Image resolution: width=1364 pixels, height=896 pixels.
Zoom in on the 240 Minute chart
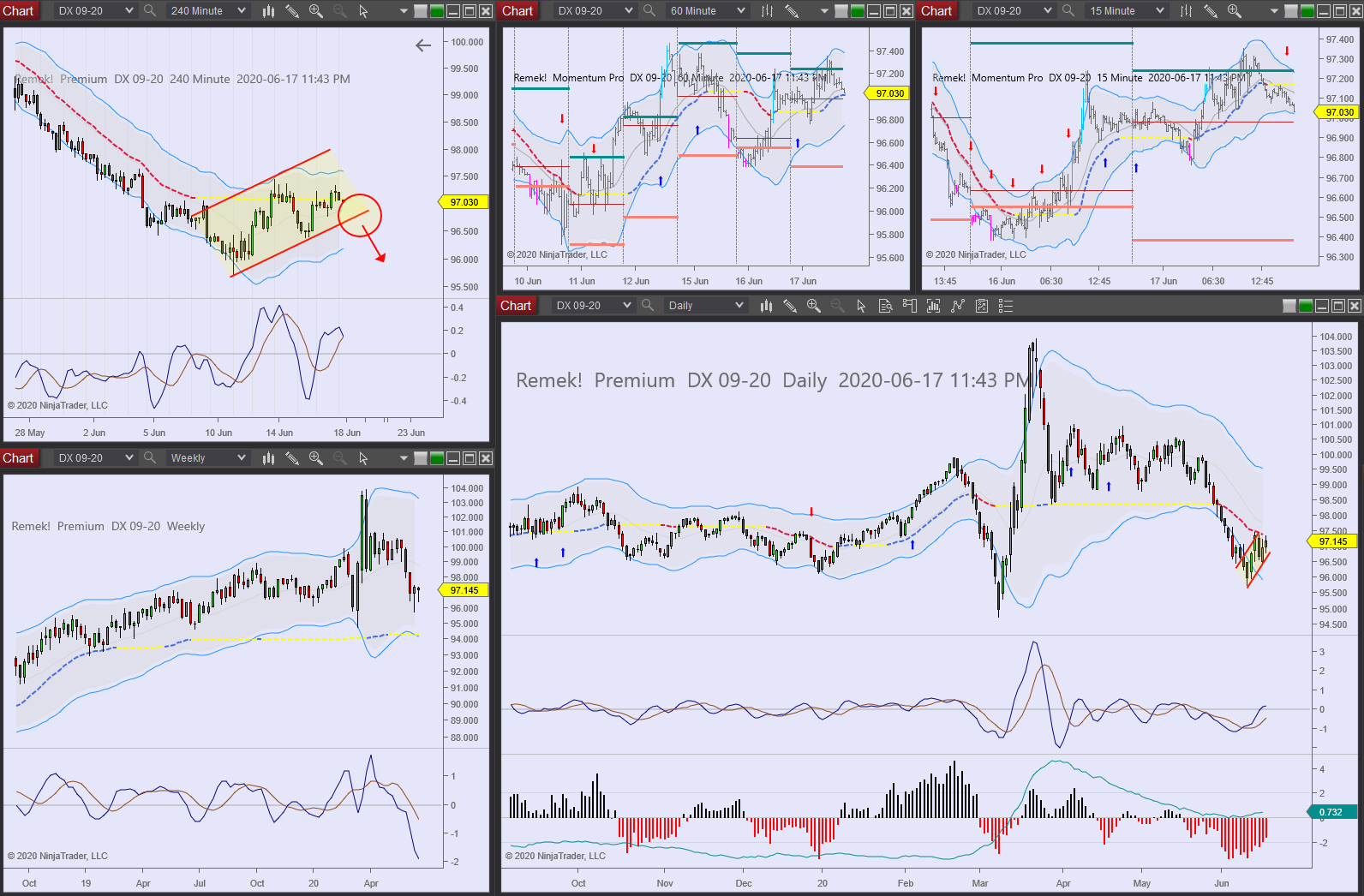point(316,11)
